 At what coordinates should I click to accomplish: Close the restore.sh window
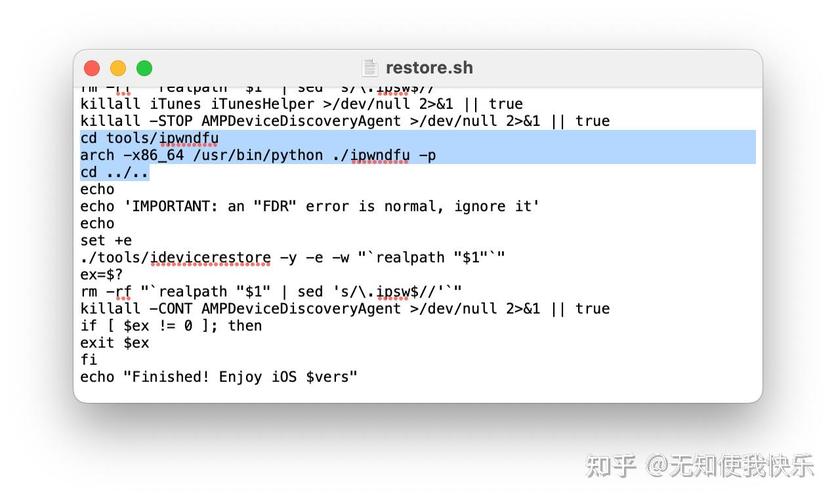(x=92, y=68)
